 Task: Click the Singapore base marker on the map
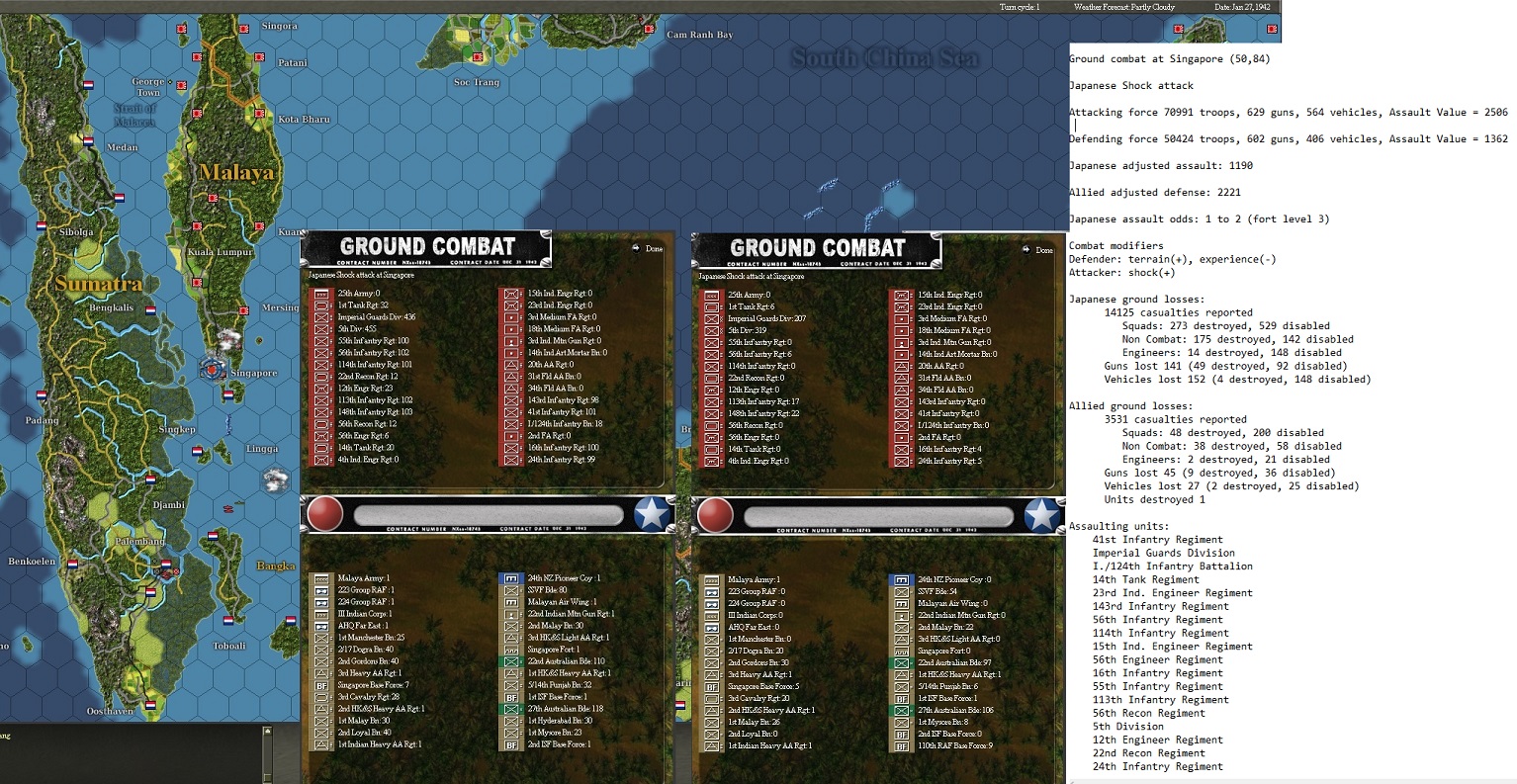tap(211, 371)
